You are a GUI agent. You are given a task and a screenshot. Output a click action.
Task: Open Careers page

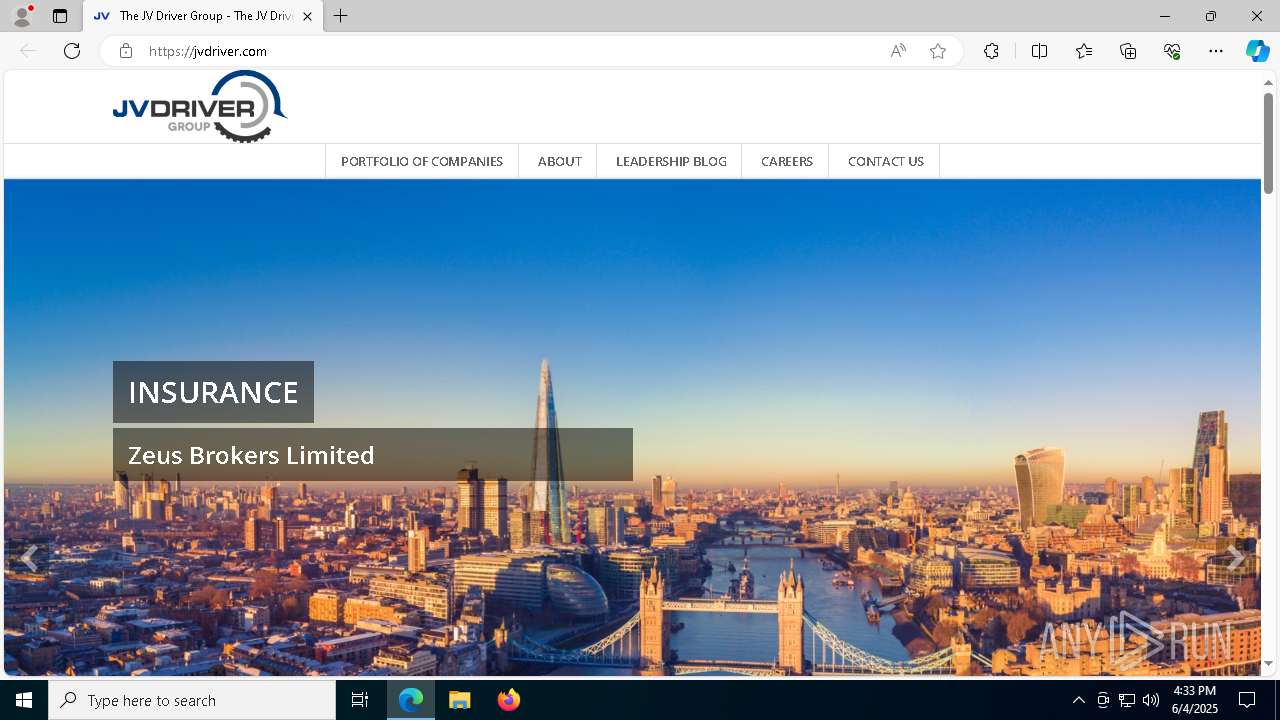tap(787, 161)
